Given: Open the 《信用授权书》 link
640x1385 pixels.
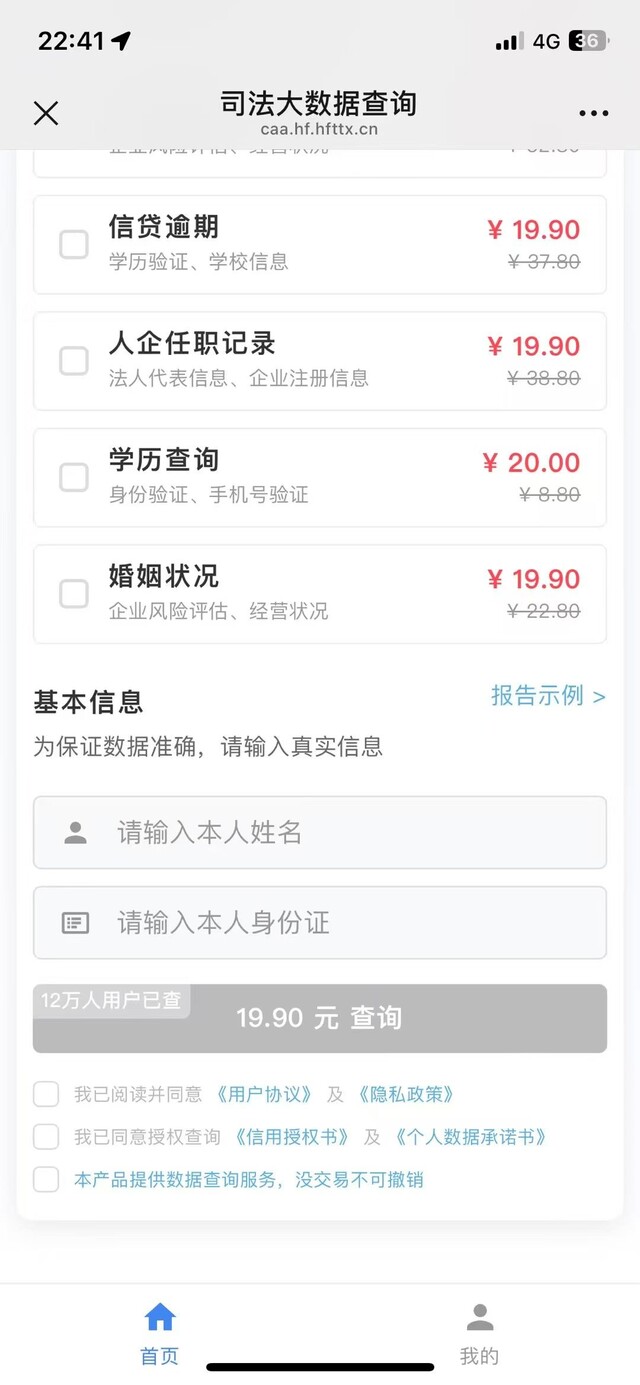Looking at the screenshot, I should (291, 1138).
